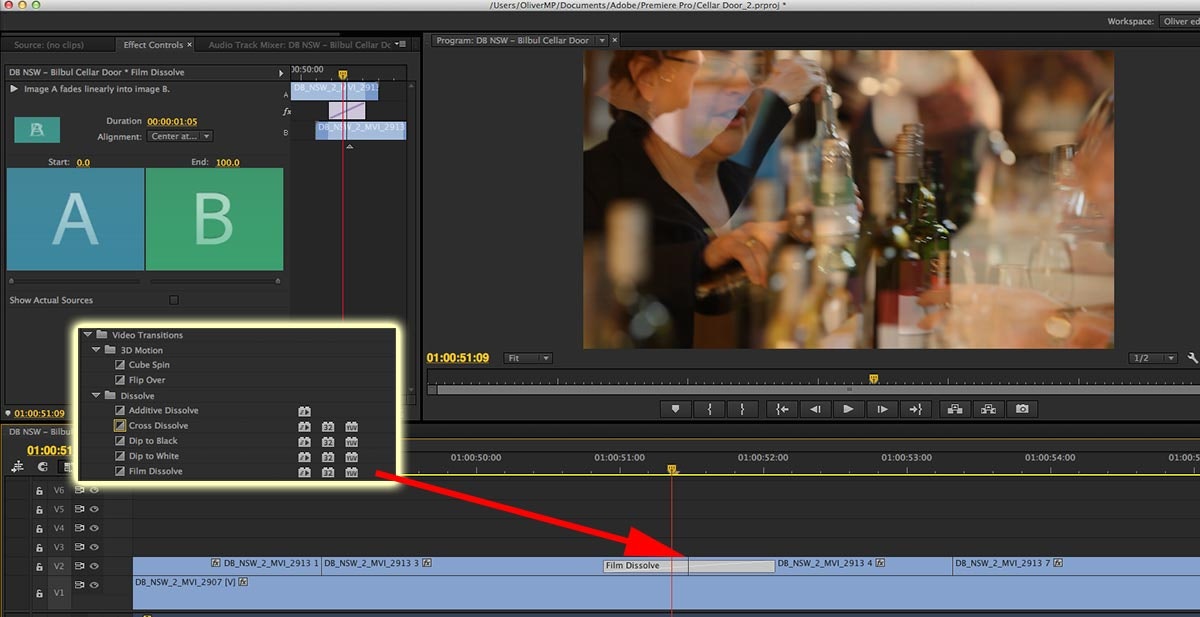Add a marker in the Program monitor
Viewport: 1200px width, 617px height.
point(675,409)
